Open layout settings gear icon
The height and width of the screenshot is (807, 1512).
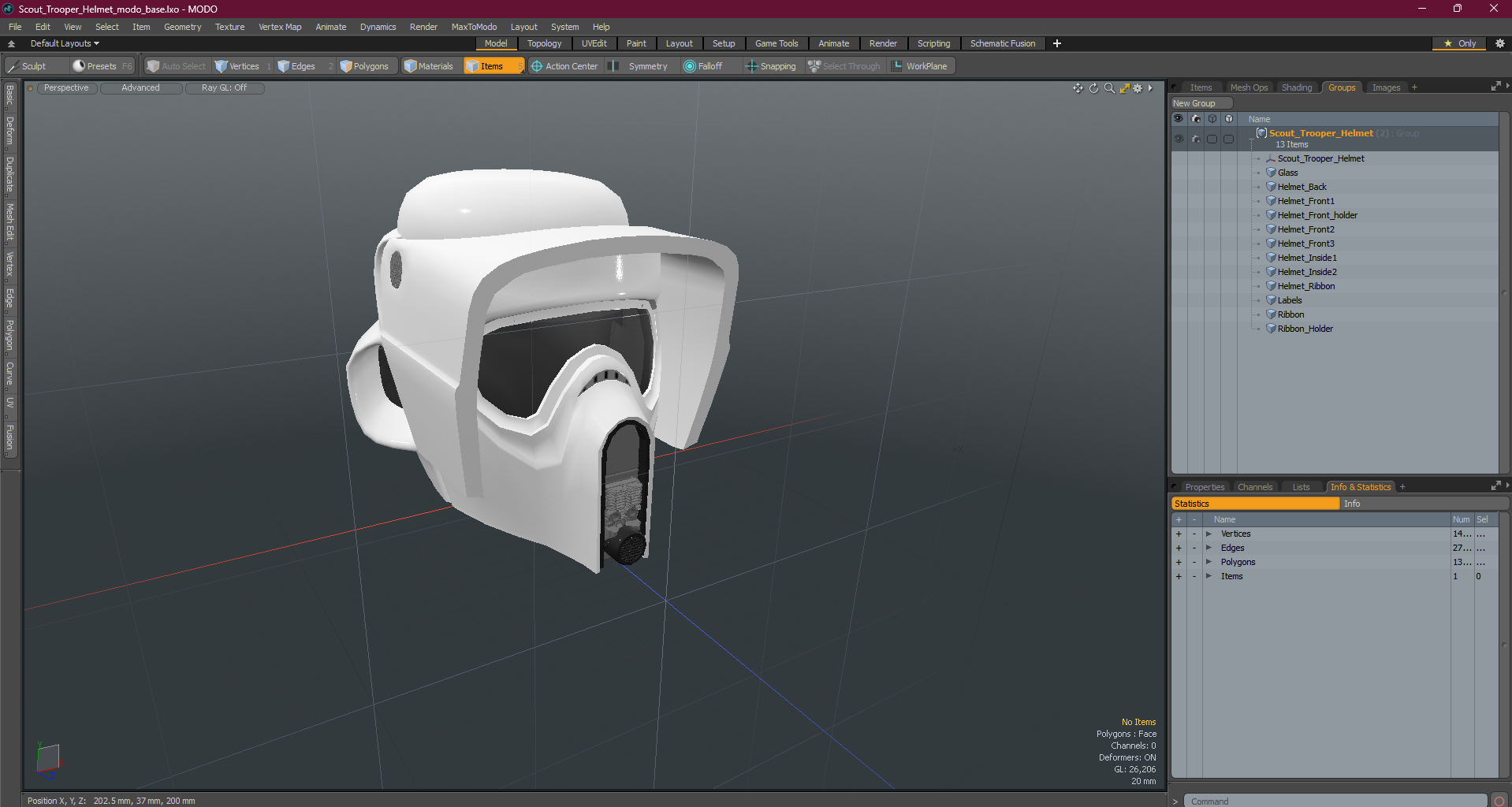1499,43
